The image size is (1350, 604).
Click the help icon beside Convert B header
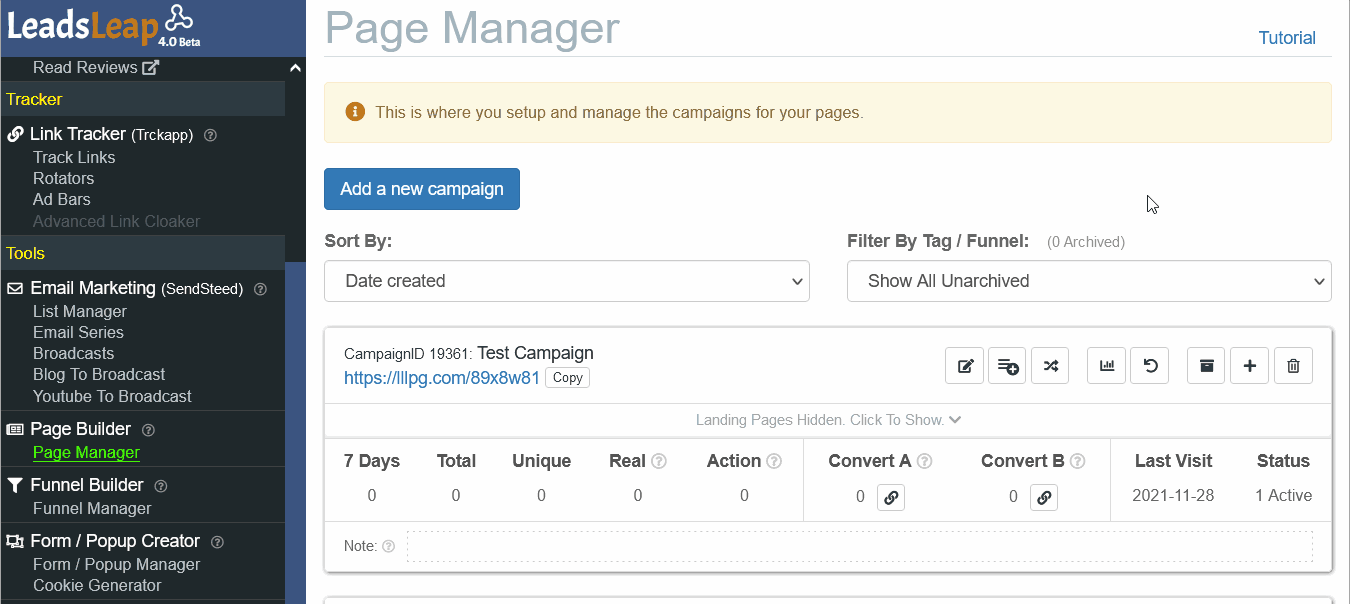pyautogui.click(x=1078, y=462)
